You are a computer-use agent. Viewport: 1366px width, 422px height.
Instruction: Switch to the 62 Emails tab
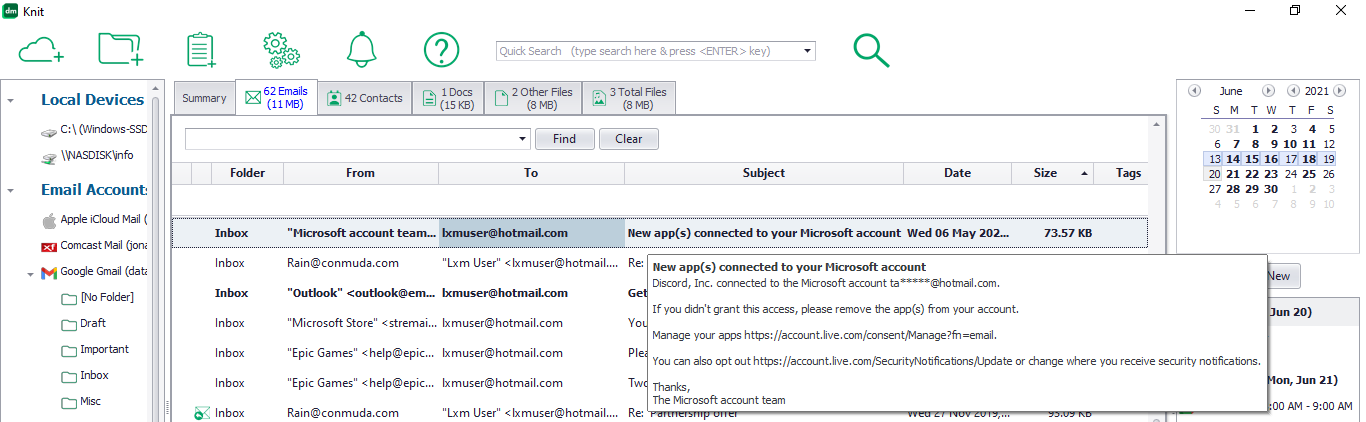(277, 97)
